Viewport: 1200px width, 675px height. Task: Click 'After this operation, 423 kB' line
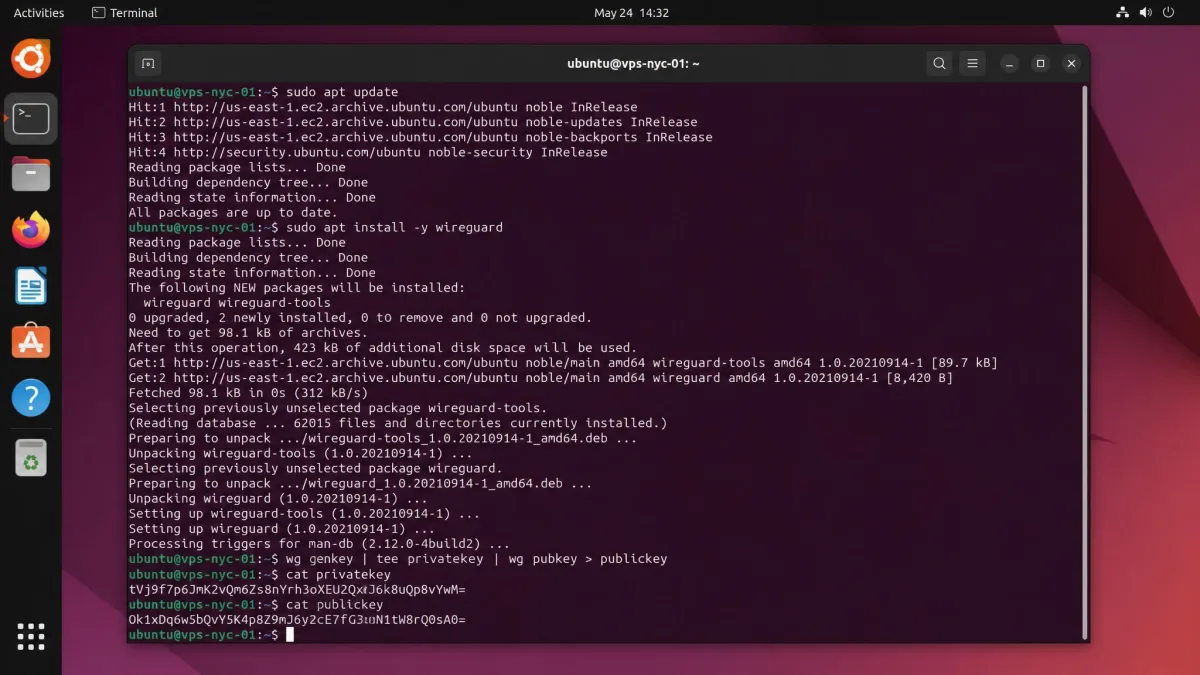(382, 347)
